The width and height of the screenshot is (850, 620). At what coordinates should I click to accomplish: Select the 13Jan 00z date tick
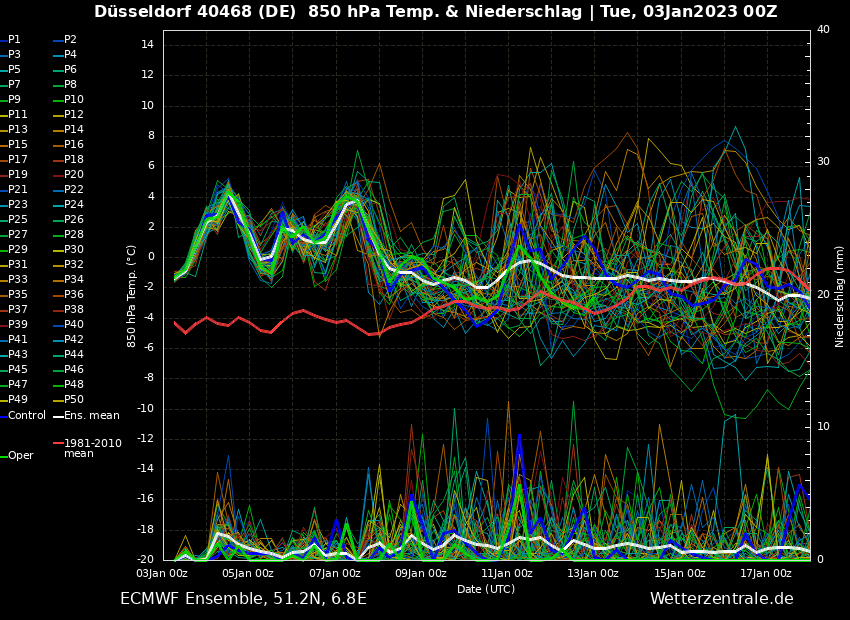[x=593, y=573]
